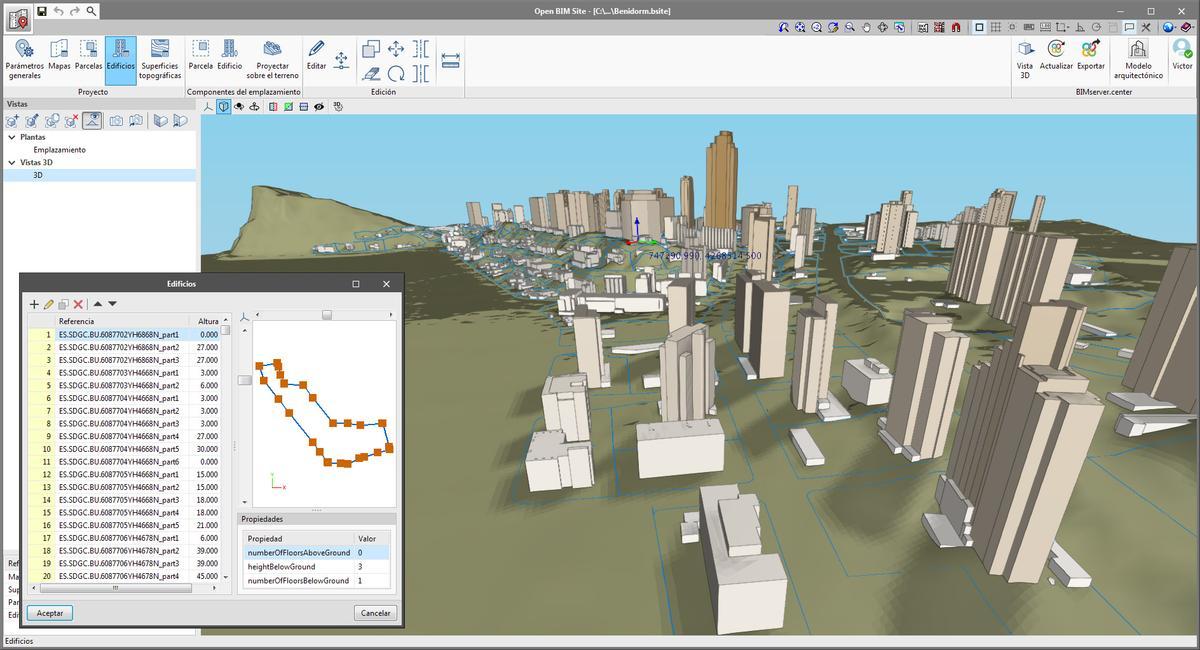Activate the Proyectar sobre el terreno tool
The image size is (1200, 650).
pyautogui.click(x=271, y=55)
